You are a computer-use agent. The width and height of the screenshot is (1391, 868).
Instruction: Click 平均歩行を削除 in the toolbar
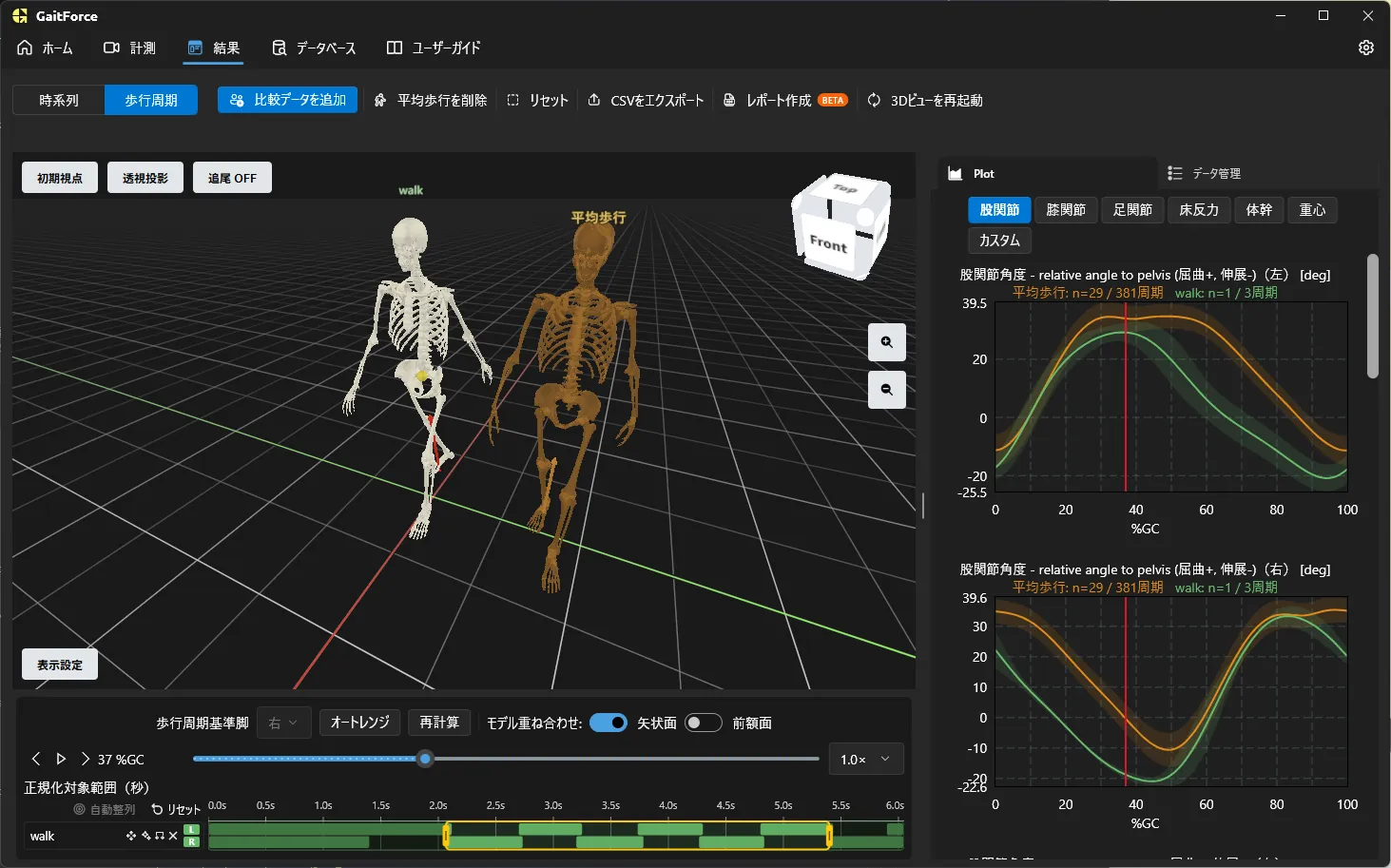coord(431,100)
